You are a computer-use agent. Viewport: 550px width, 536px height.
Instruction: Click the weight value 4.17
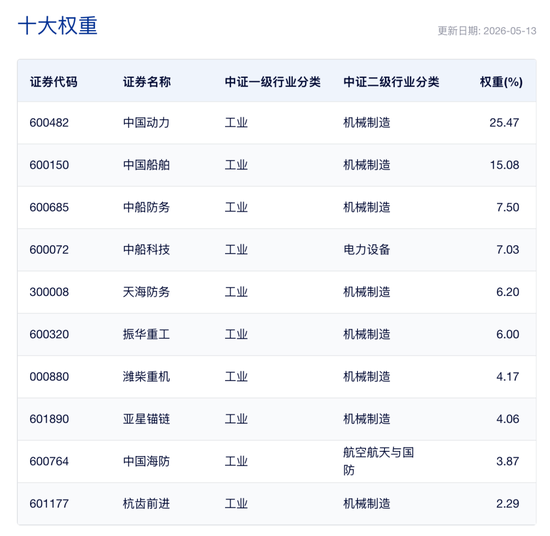click(508, 377)
